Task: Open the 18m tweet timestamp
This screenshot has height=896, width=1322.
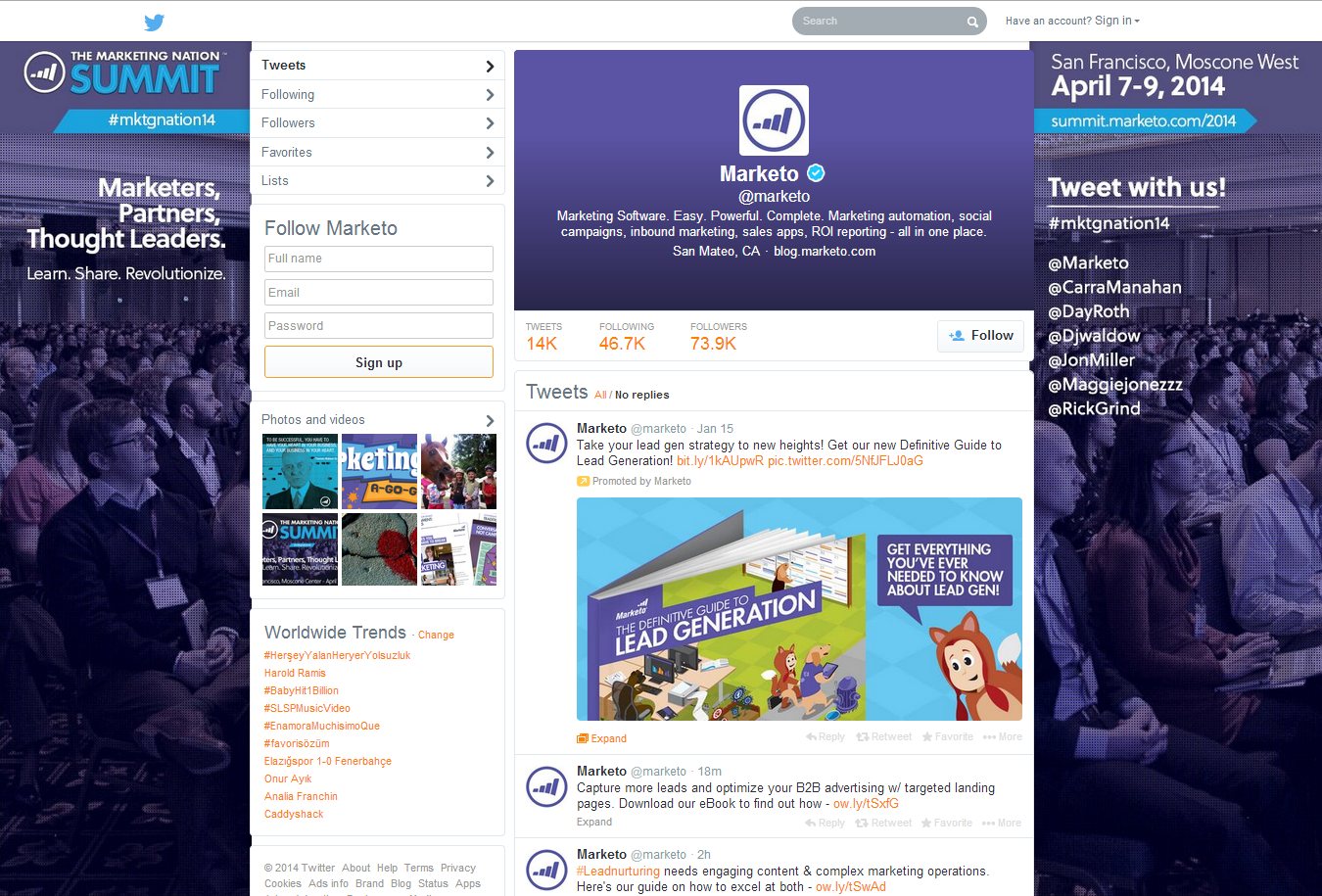Action: point(710,772)
